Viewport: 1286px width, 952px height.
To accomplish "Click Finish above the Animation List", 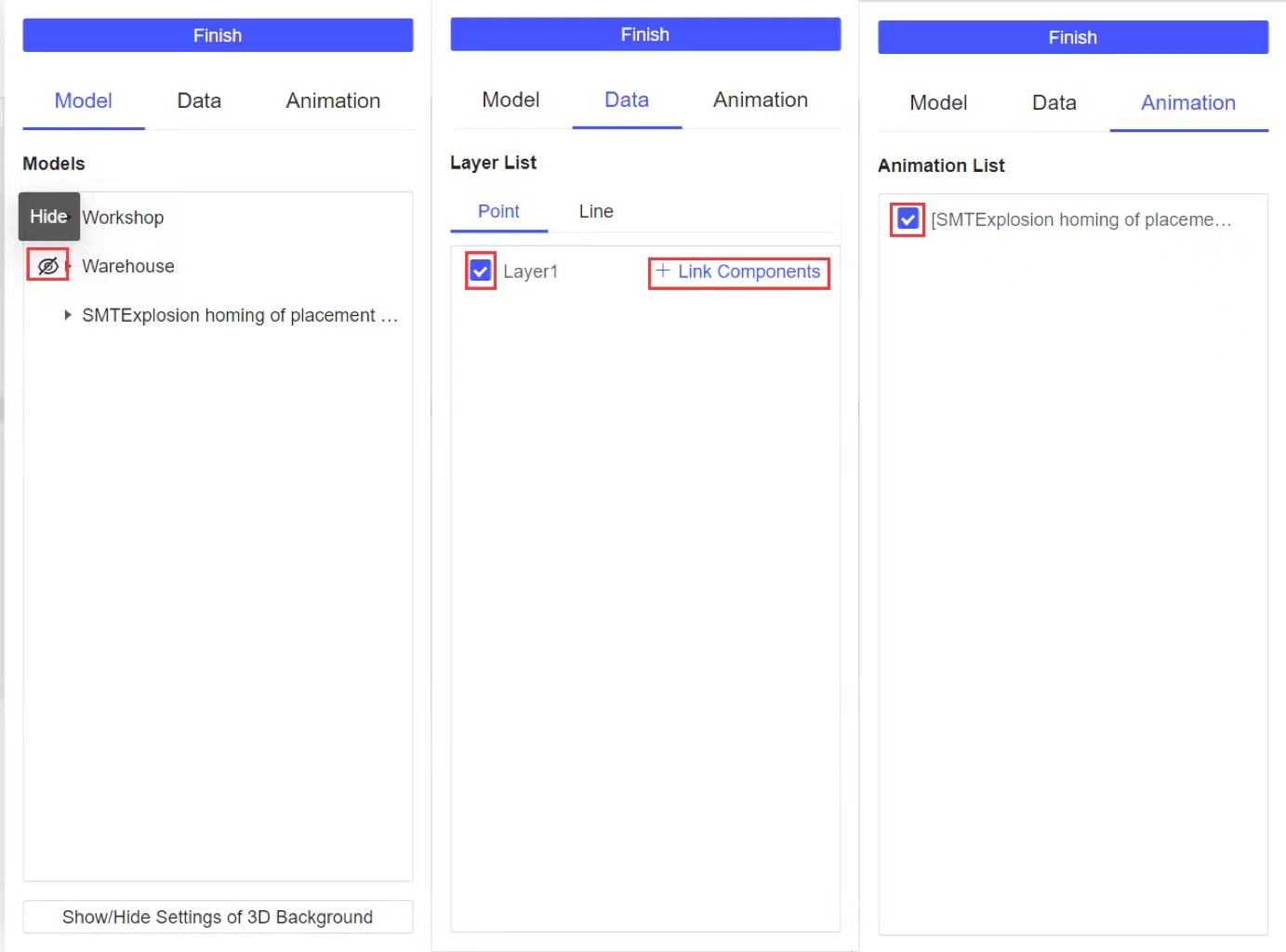I will tap(1073, 37).
